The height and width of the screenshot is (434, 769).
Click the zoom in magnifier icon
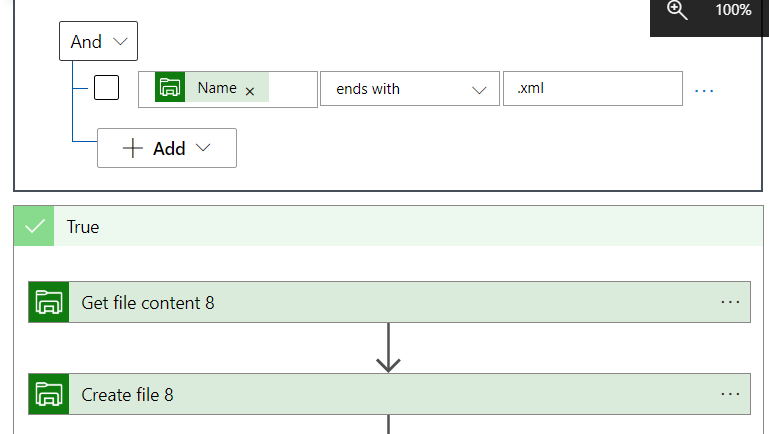coord(677,10)
